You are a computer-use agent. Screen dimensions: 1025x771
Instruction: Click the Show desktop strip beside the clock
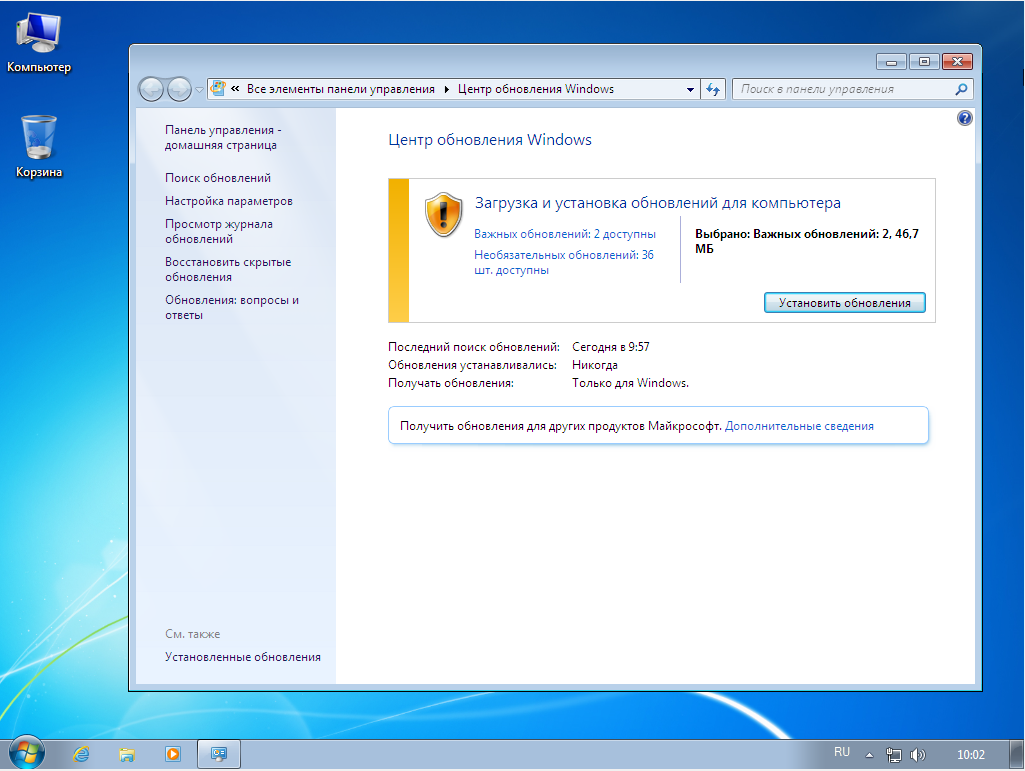1017,755
